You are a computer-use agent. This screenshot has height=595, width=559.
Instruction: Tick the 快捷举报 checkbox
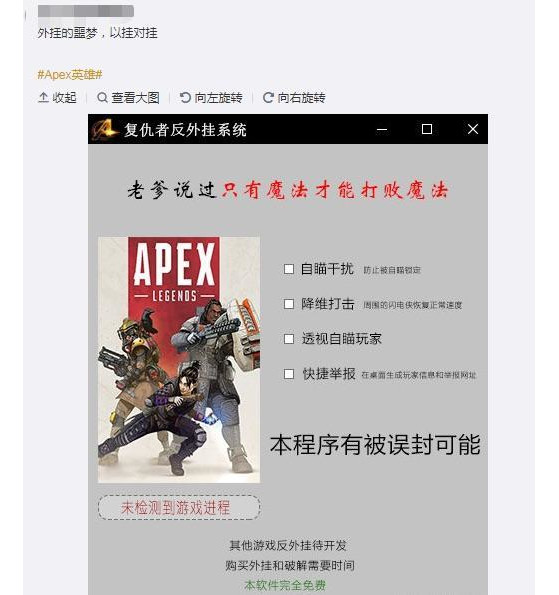(x=289, y=374)
